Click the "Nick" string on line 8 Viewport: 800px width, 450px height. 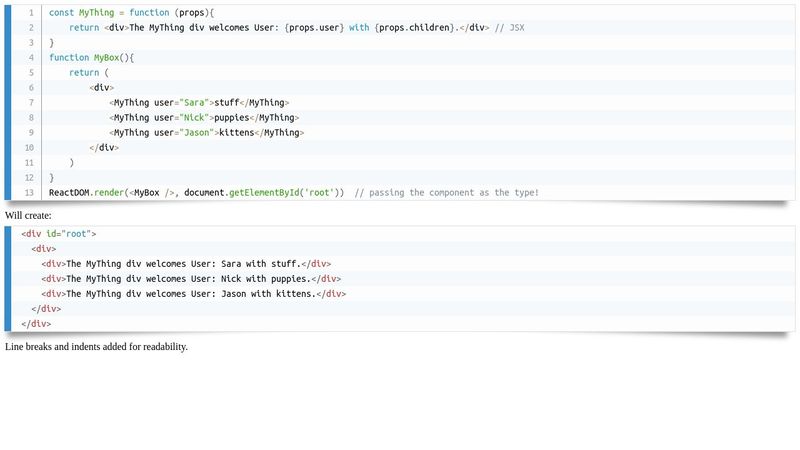(194, 117)
